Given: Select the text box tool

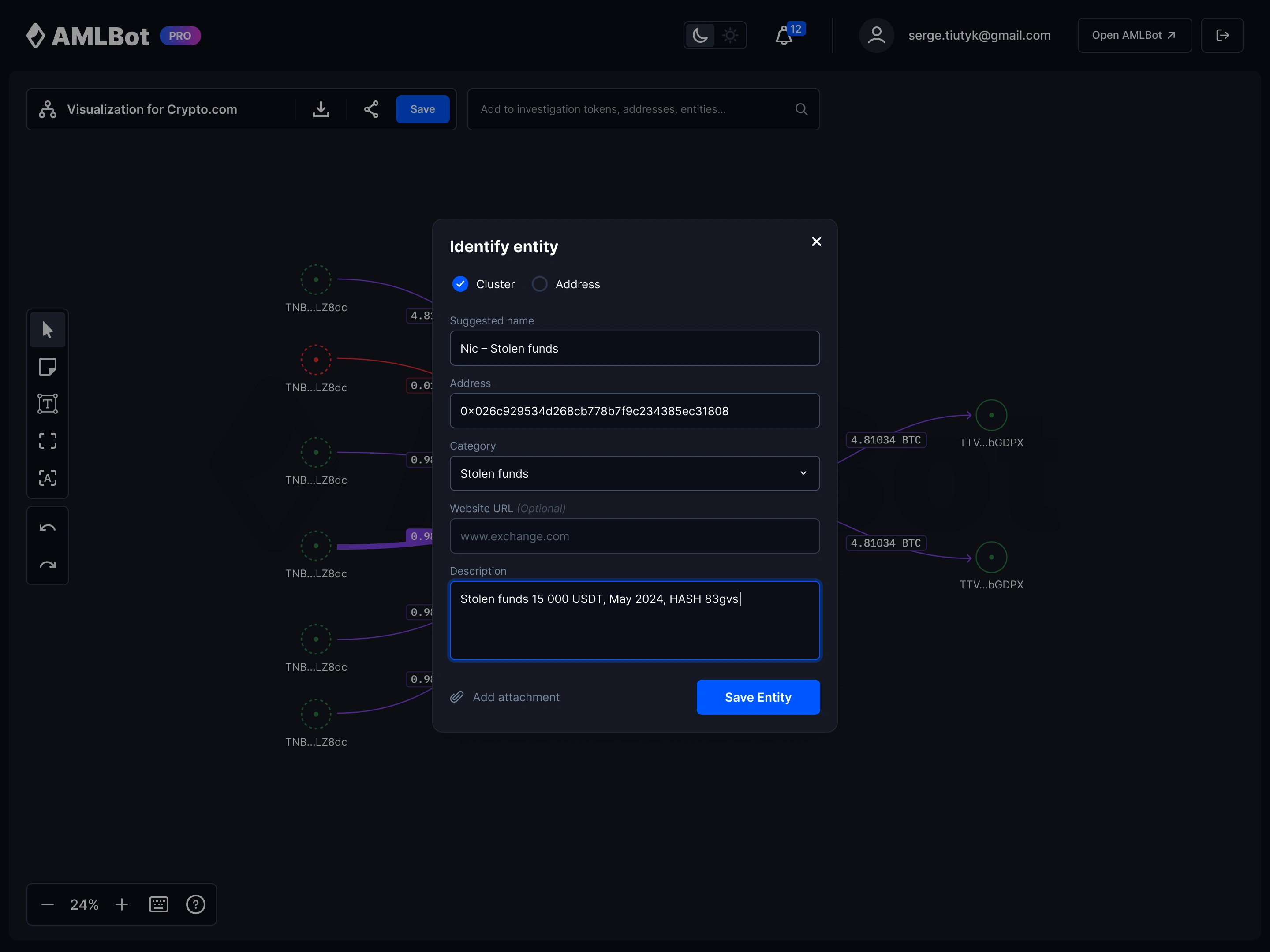Looking at the screenshot, I should point(48,404).
